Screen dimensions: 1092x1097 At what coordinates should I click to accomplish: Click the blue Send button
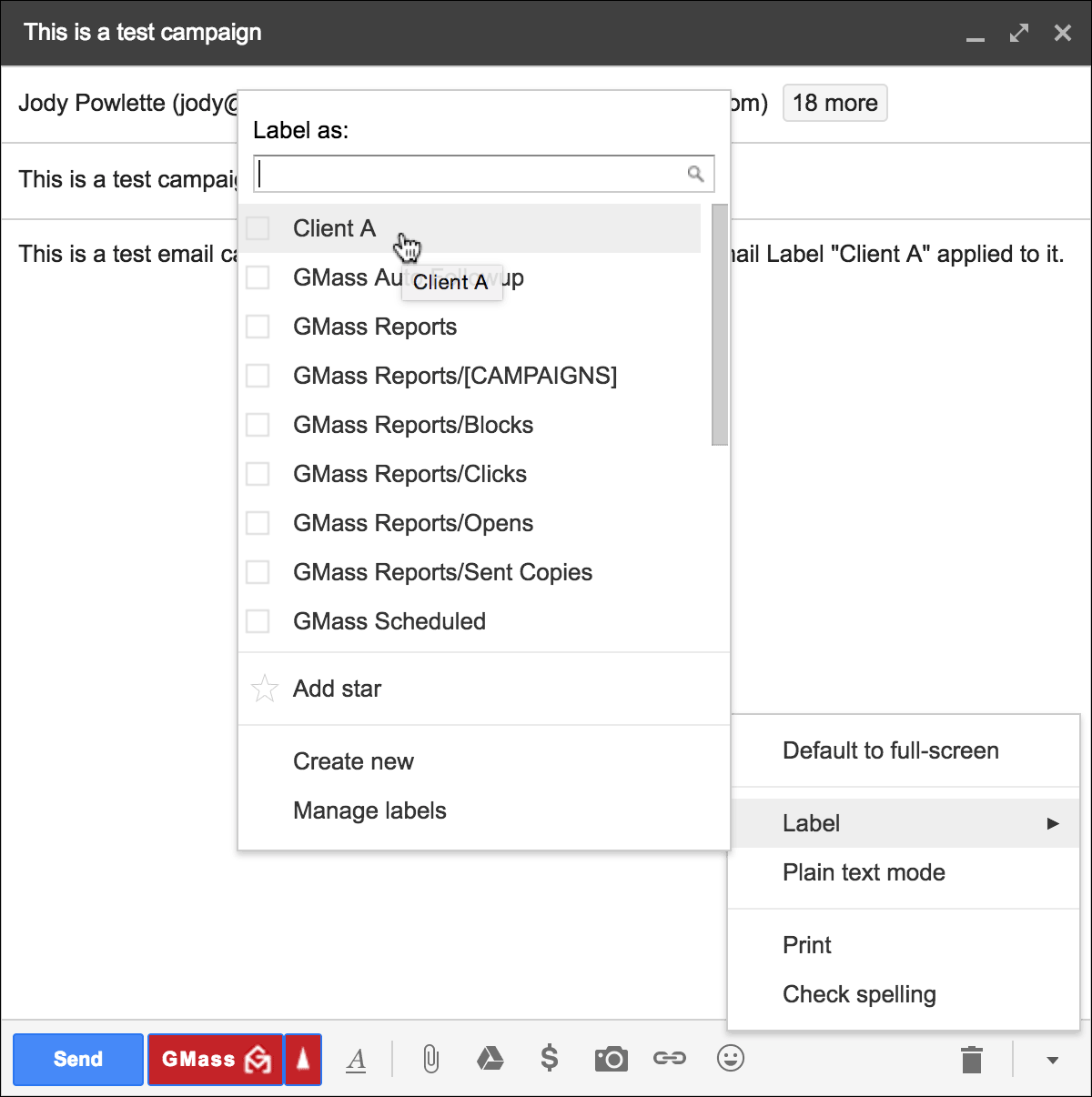pos(78,1060)
